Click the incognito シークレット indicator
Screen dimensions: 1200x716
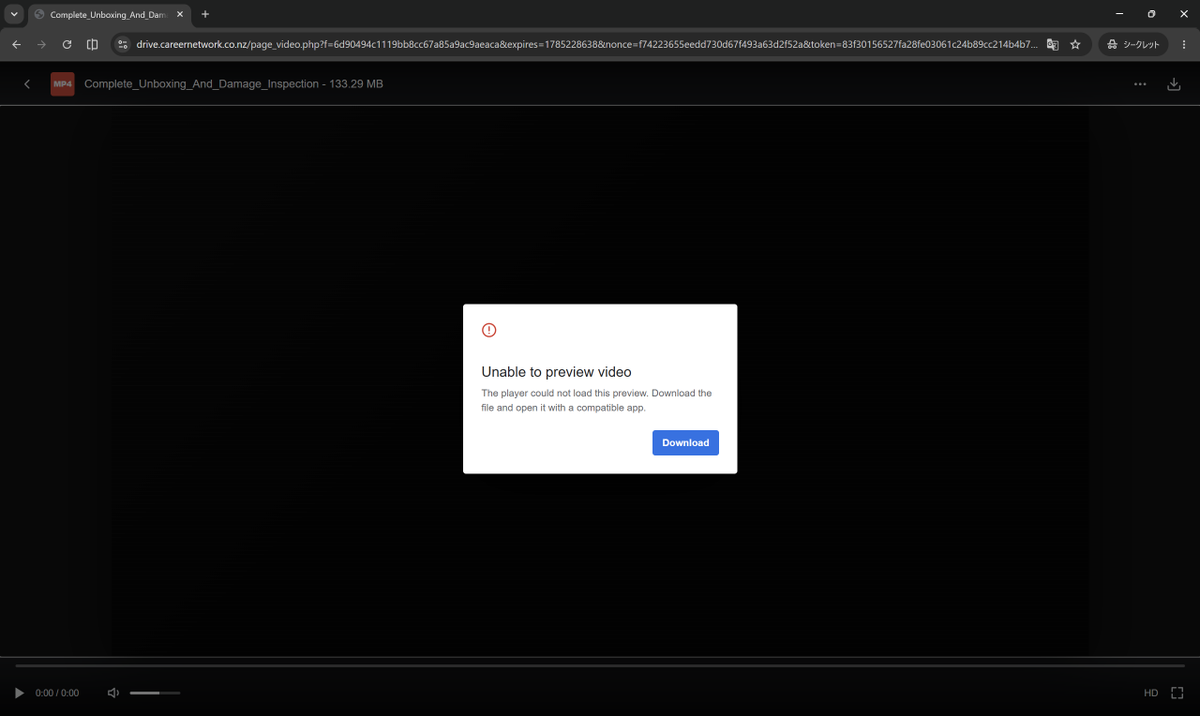click(1133, 44)
